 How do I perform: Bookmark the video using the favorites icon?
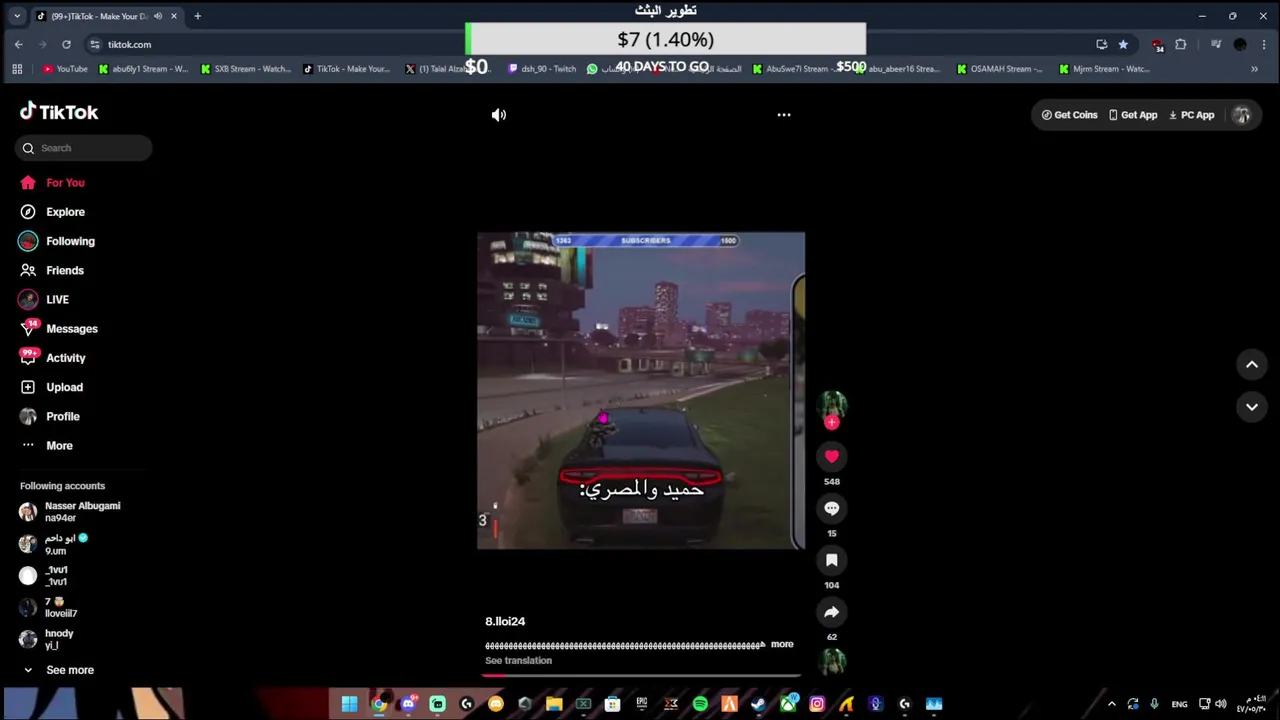[831, 560]
